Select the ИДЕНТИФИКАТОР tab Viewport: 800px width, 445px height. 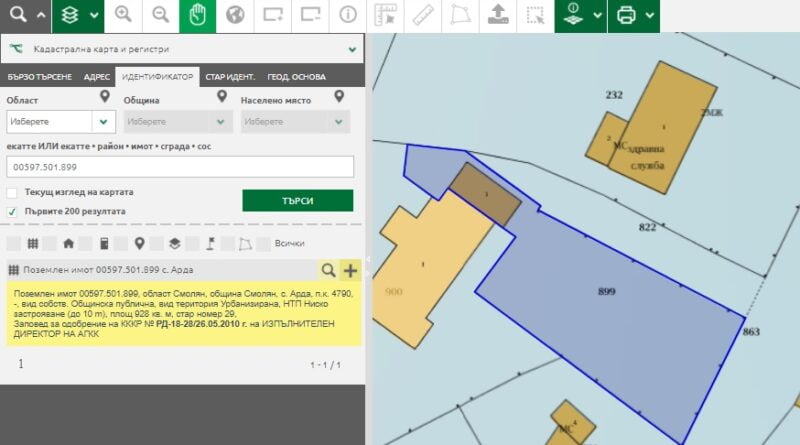[157, 77]
